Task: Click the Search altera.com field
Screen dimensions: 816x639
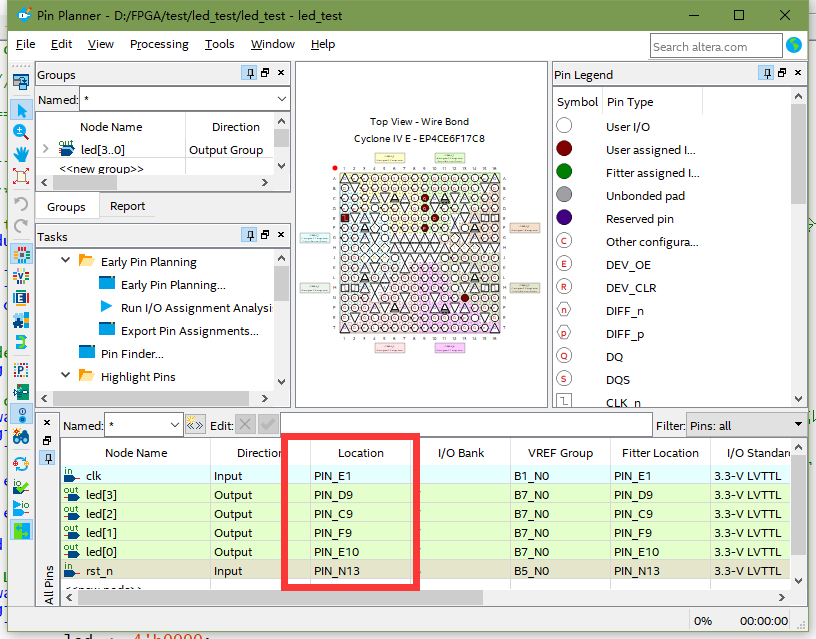Action: pos(716,45)
